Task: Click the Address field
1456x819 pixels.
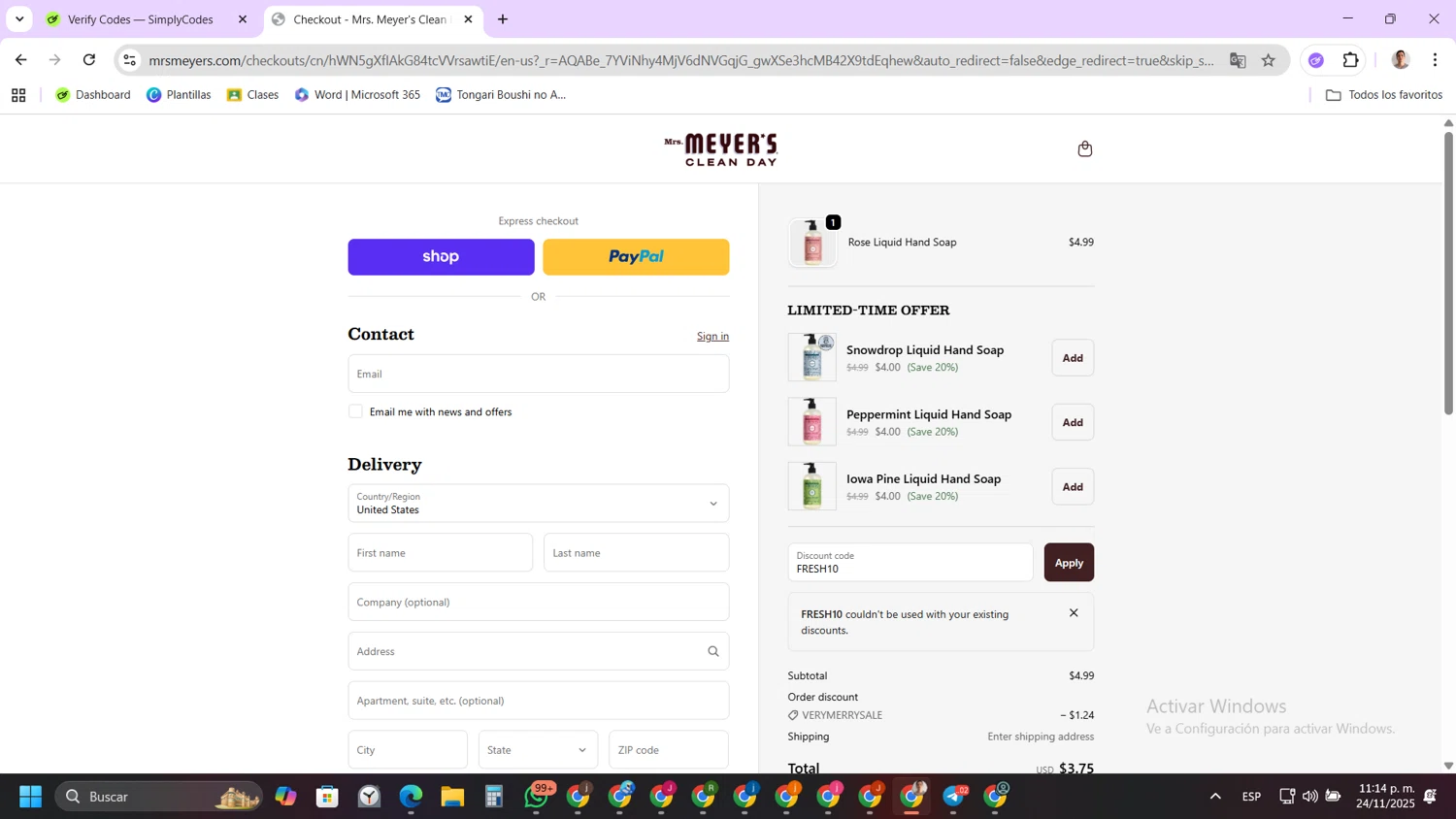Action: point(539,651)
